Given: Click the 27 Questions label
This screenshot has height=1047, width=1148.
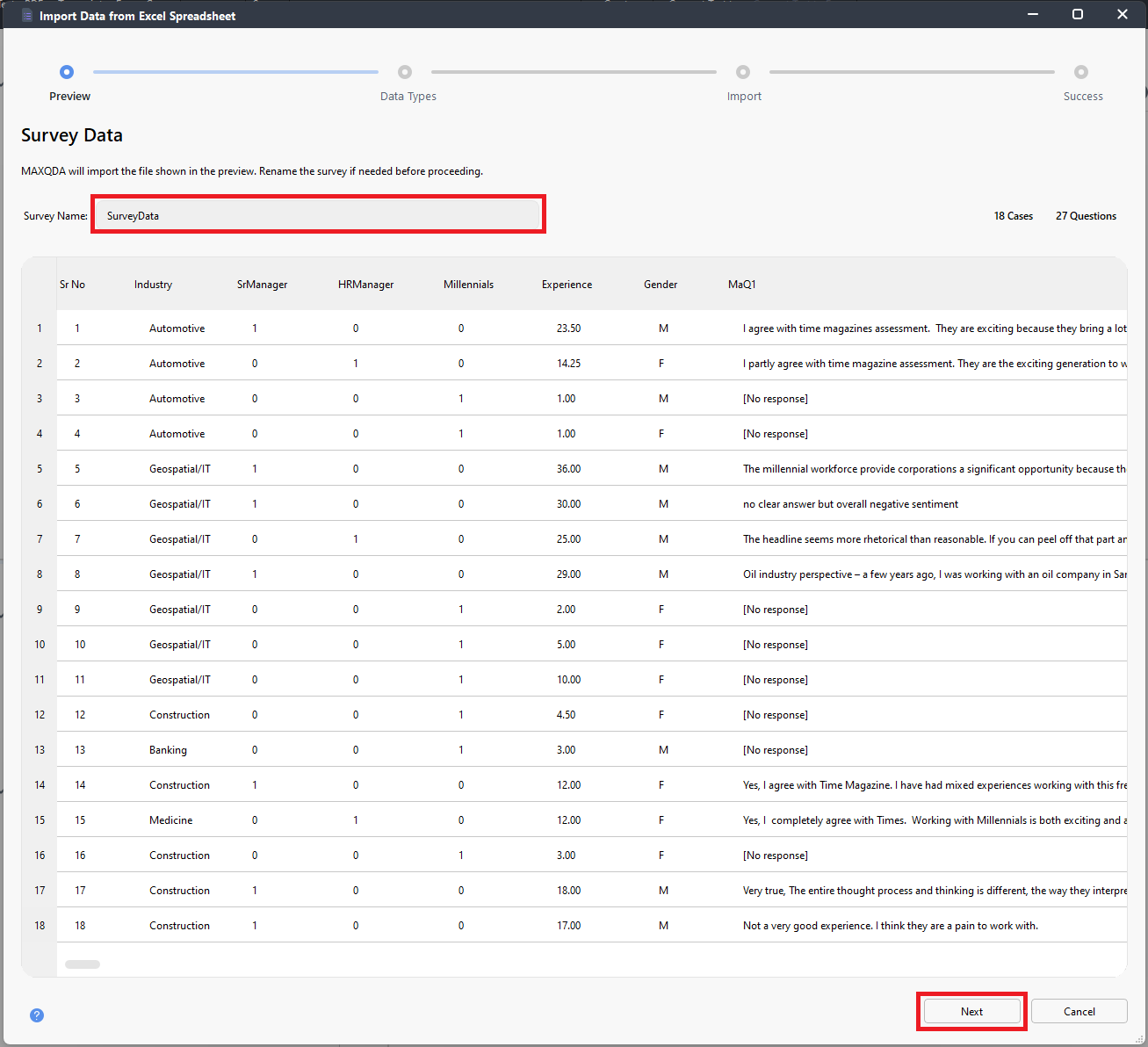Looking at the screenshot, I should (x=1086, y=216).
